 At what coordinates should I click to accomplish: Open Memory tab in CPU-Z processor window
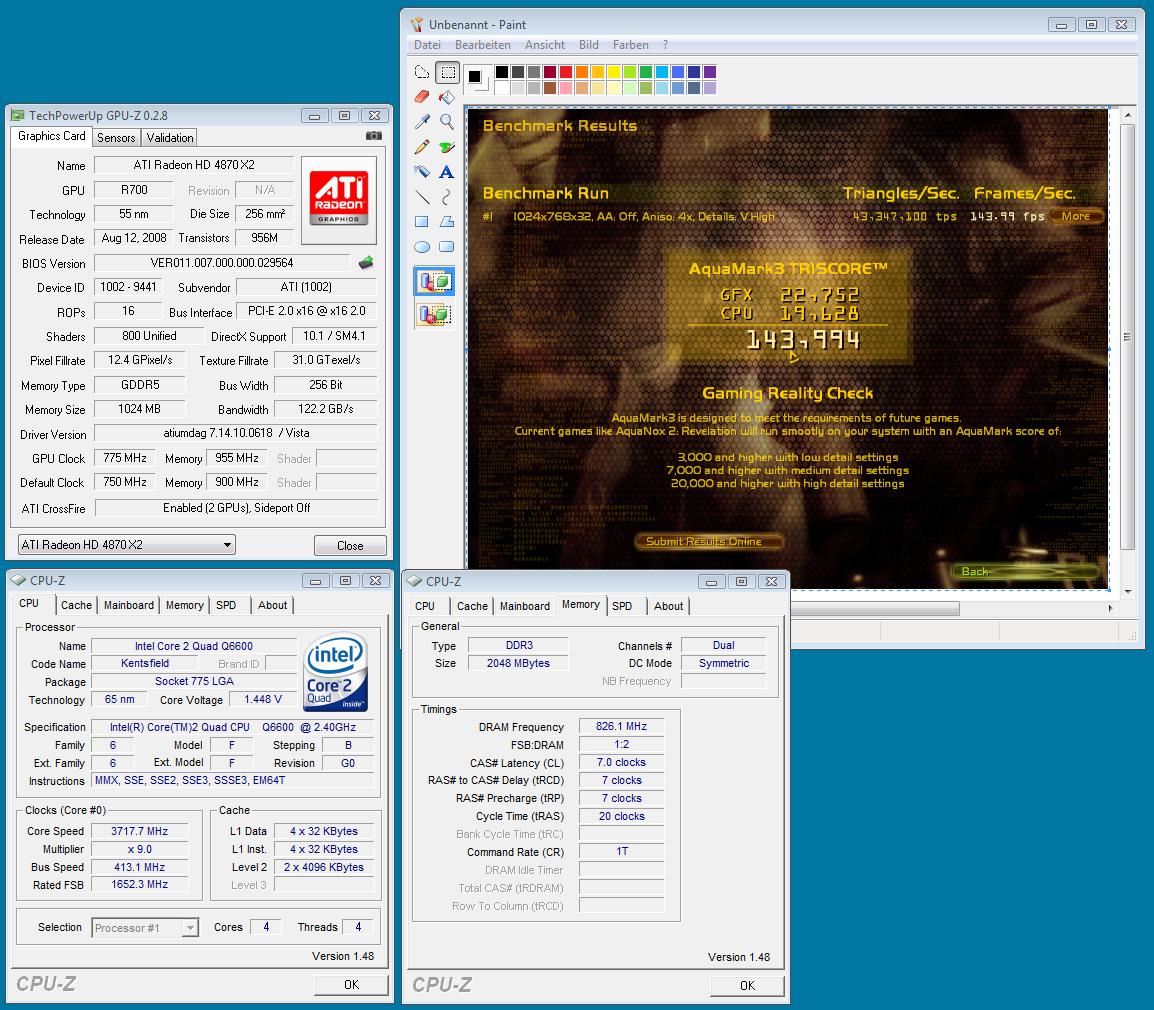click(x=185, y=605)
